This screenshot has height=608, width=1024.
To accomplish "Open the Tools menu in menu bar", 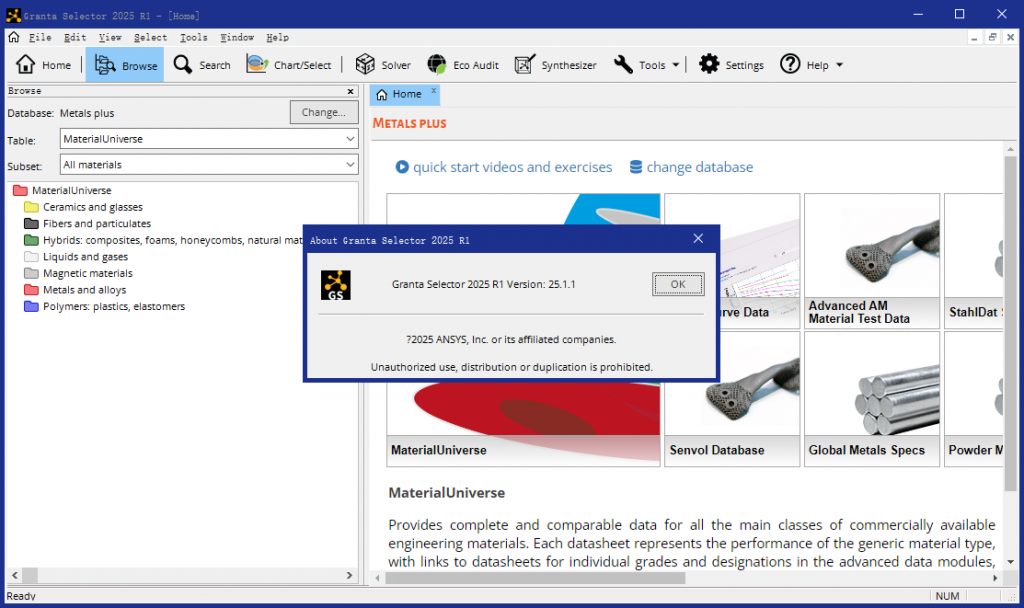I will tap(193, 37).
